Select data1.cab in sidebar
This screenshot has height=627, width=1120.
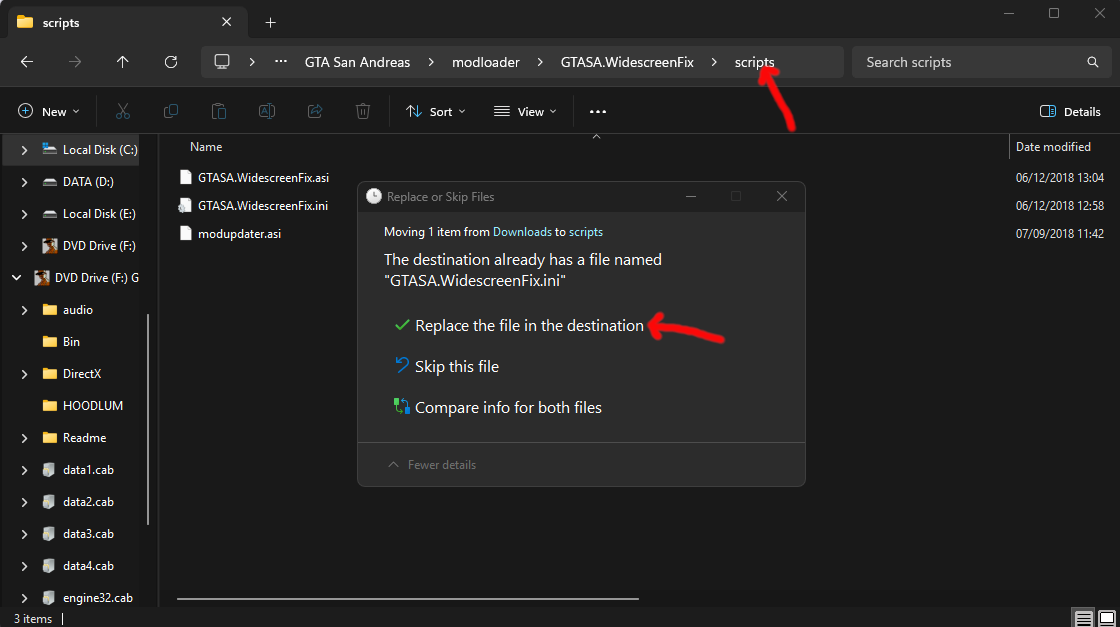pyautogui.click(x=79, y=470)
